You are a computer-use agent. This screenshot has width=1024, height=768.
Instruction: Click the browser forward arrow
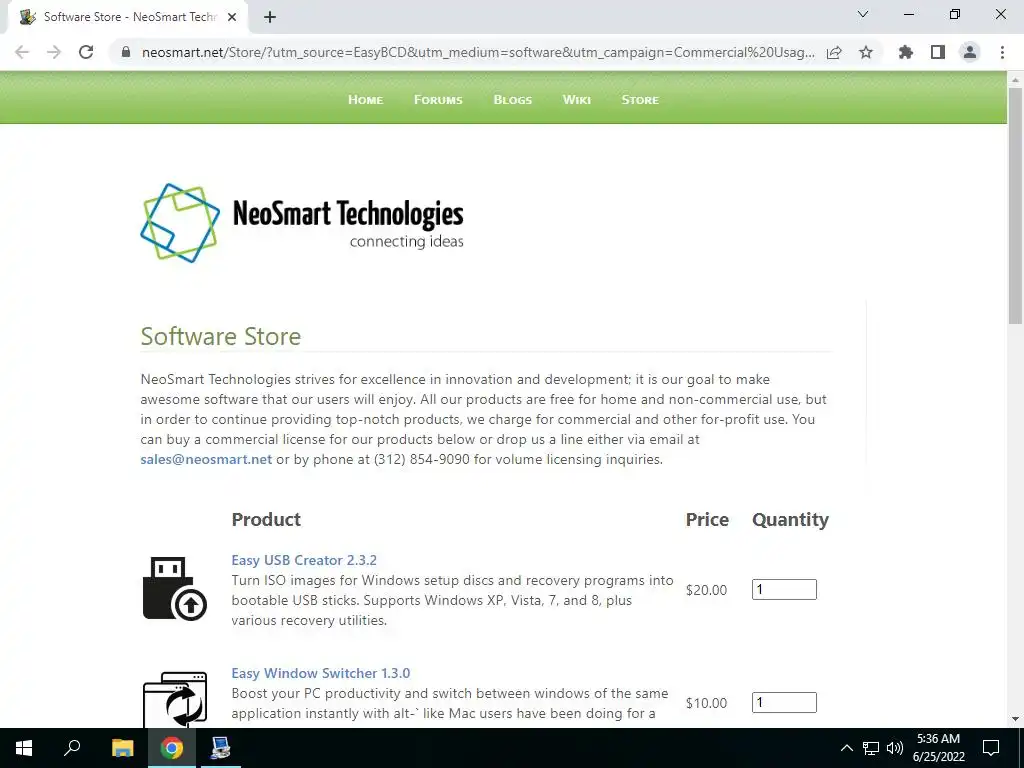click(54, 52)
